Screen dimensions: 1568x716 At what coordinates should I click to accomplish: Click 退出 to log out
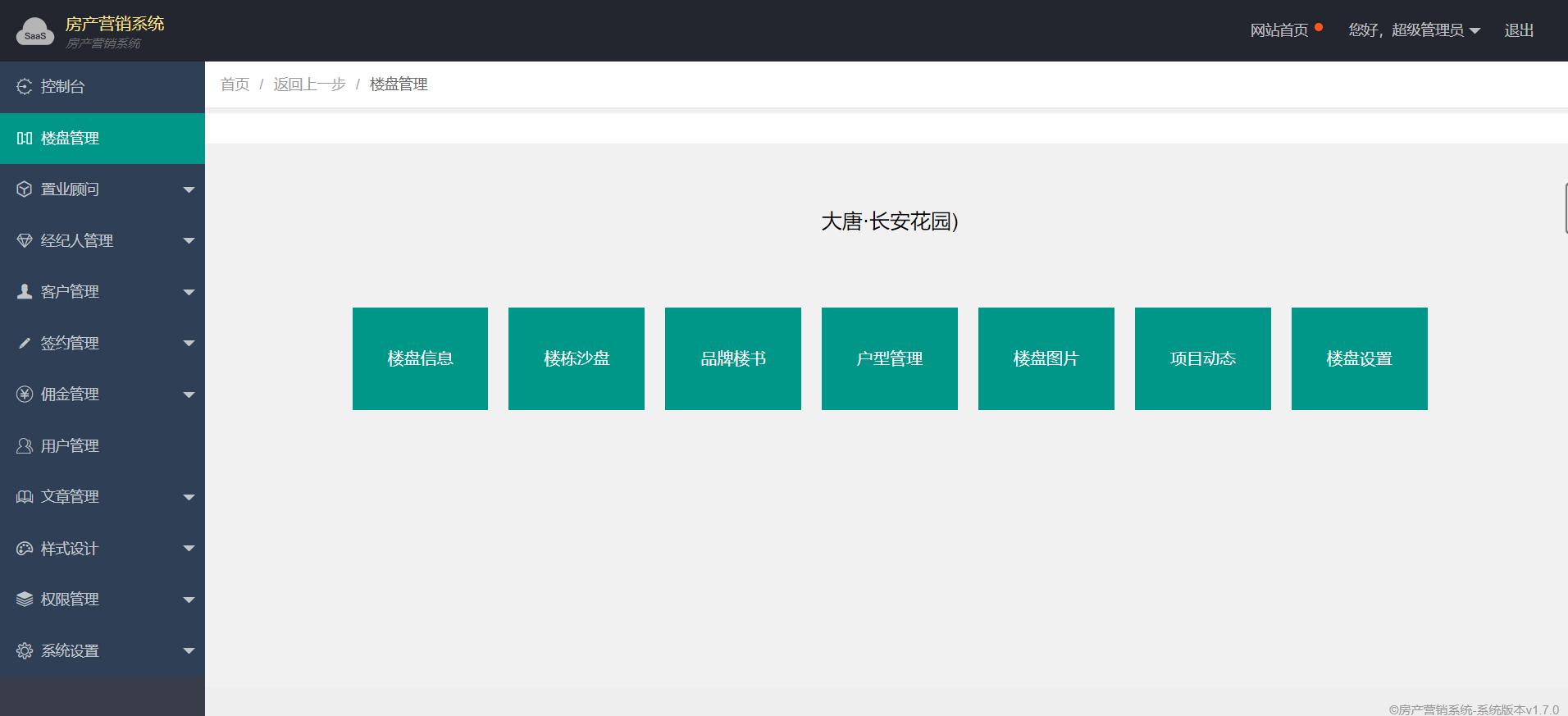pos(1518,30)
